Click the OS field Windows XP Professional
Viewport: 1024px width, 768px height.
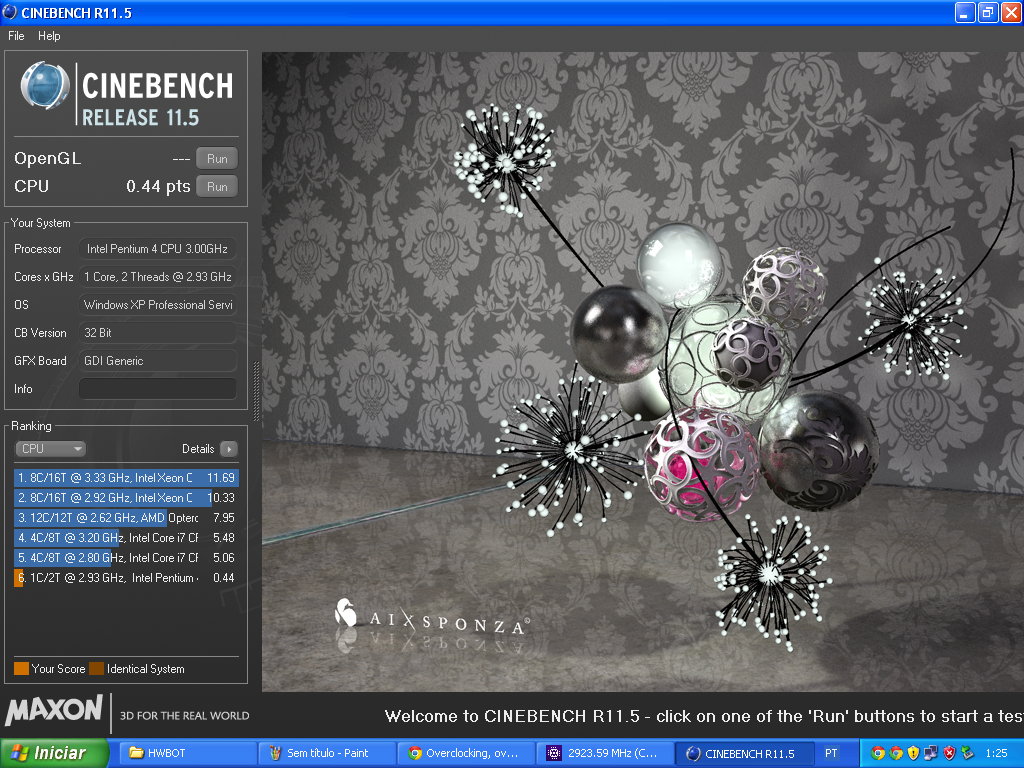point(157,305)
